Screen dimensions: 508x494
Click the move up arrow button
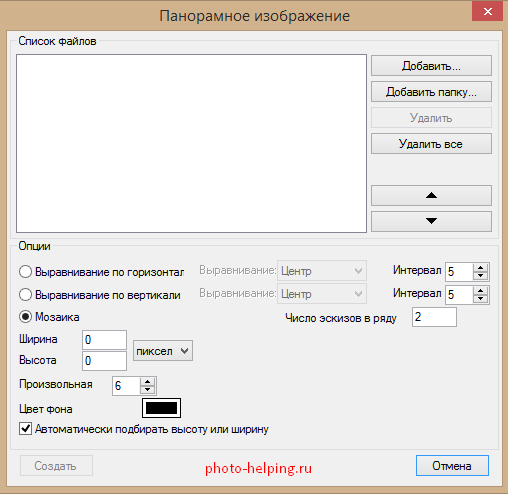pos(431,196)
